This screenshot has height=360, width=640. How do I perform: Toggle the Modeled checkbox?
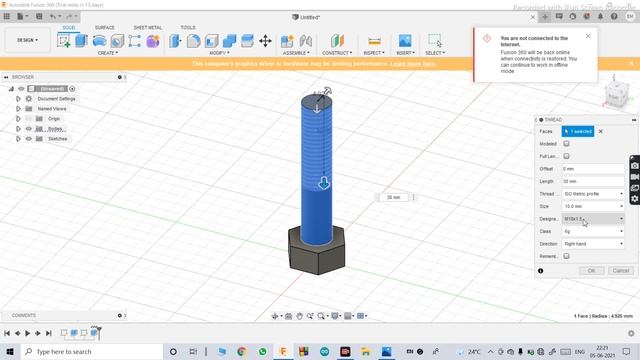(x=567, y=144)
